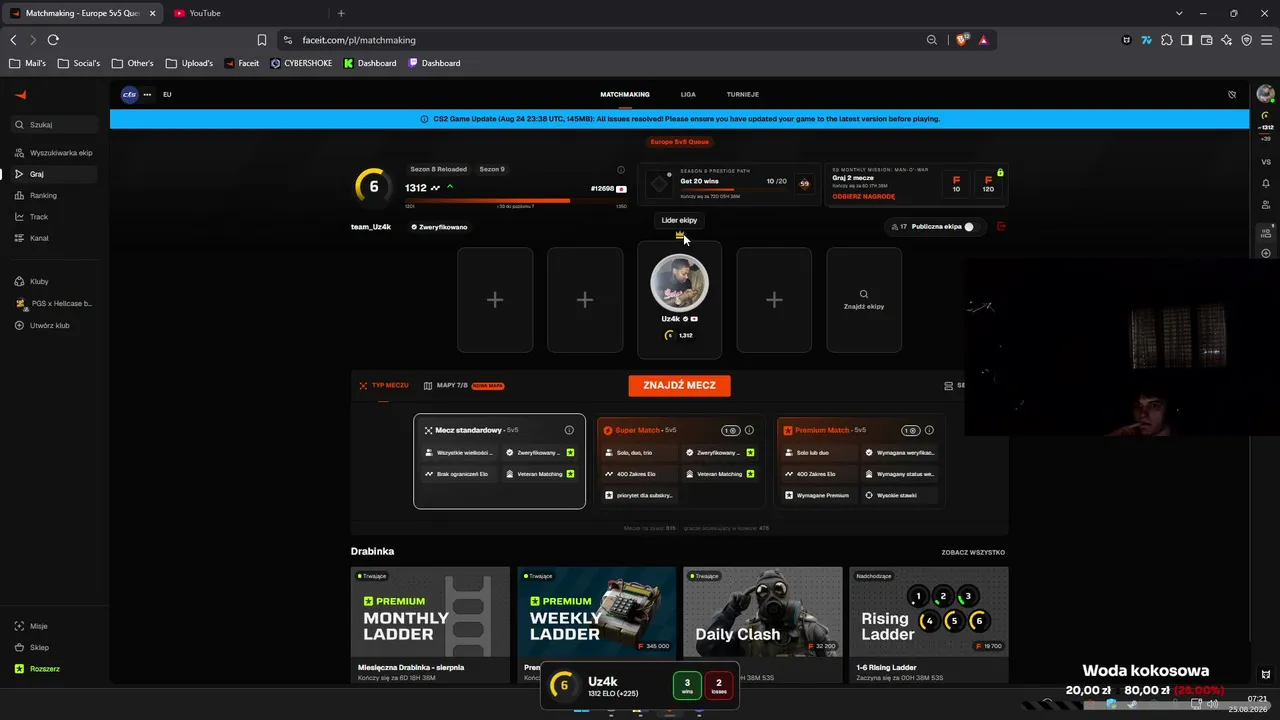Click the Szukaj search field

tap(55, 125)
